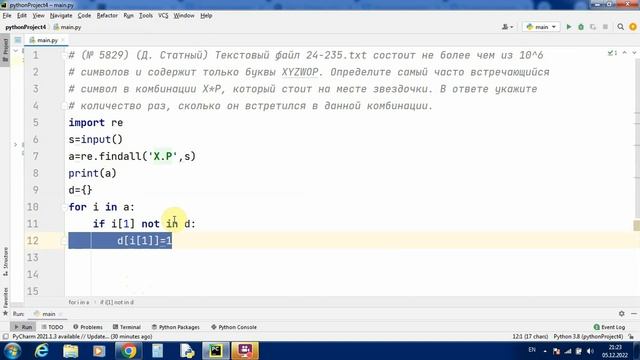The height and width of the screenshot is (360, 640).
Task: Stop the running process button
Action: 605,27
